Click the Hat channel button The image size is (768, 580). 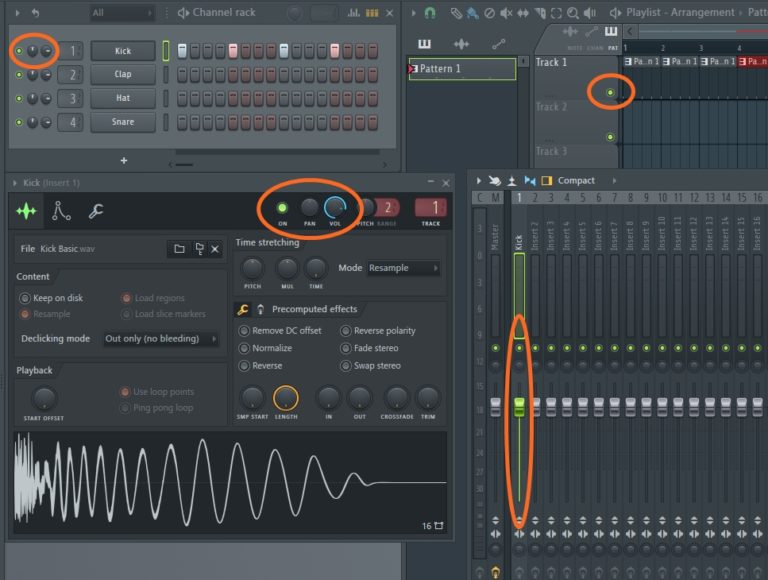123,98
